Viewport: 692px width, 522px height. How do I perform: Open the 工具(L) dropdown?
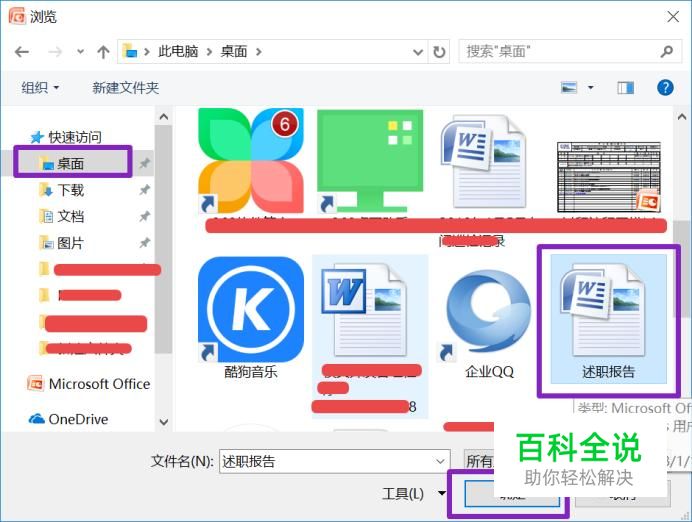click(413, 493)
